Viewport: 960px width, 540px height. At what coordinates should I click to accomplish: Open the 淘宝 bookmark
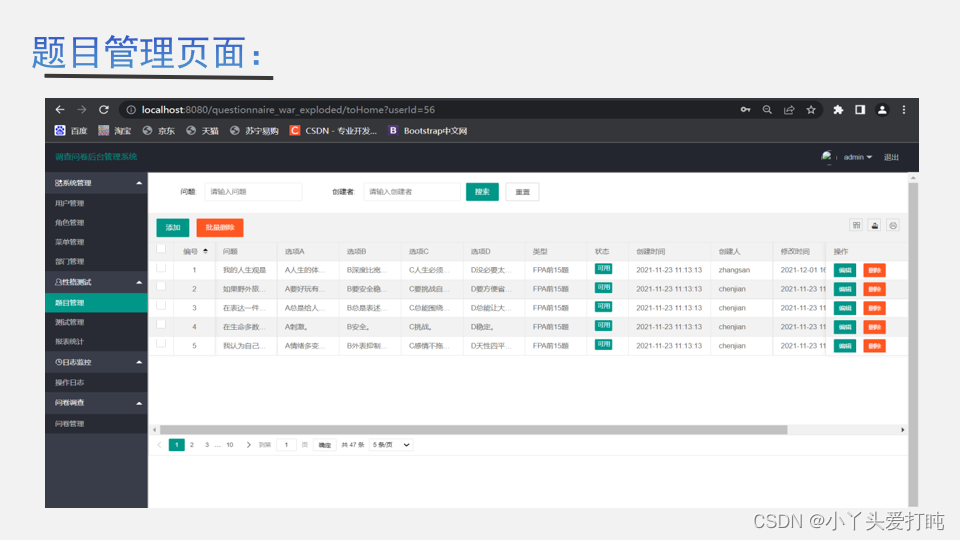coord(114,130)
